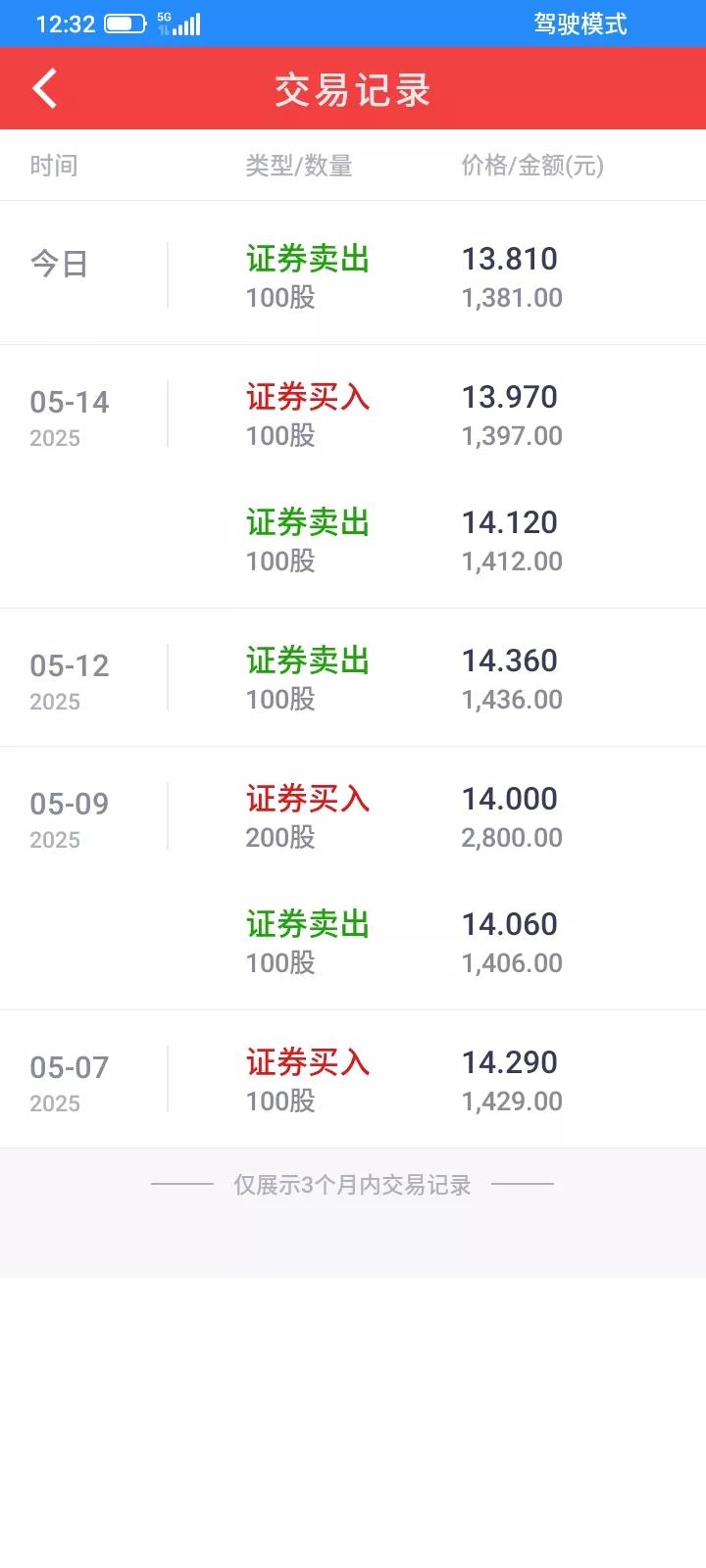Image resolution: width=706 pixels, height=1568 pixels.
Task: Tap the back arrow in the header
Action: pos(45,88)
